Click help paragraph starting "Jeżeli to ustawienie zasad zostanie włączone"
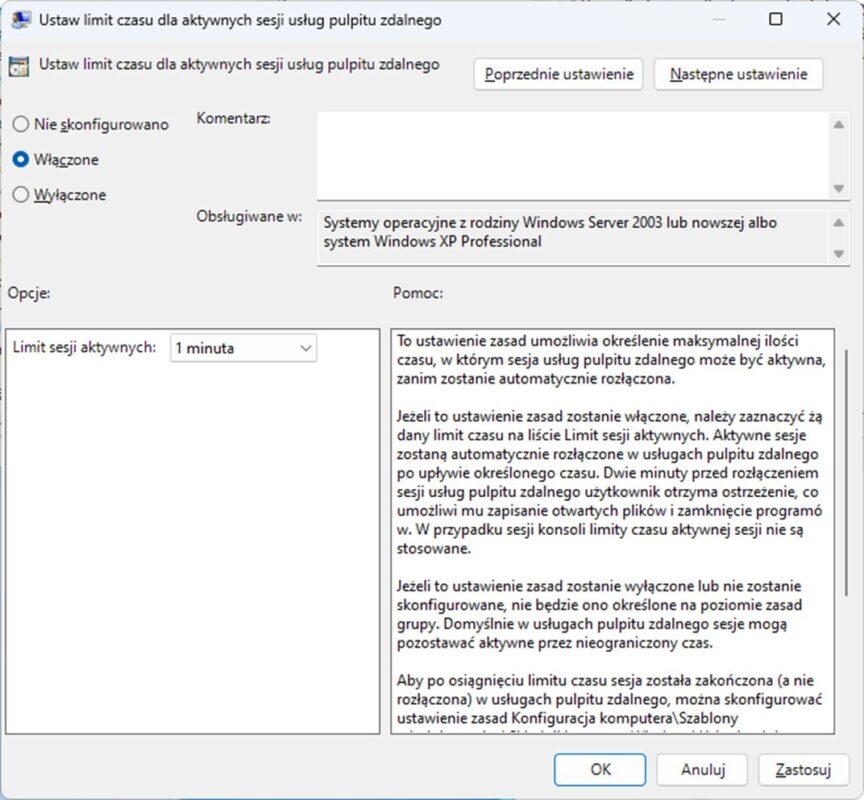This screenshot has width=864, height=800. [x=609, y=482]
